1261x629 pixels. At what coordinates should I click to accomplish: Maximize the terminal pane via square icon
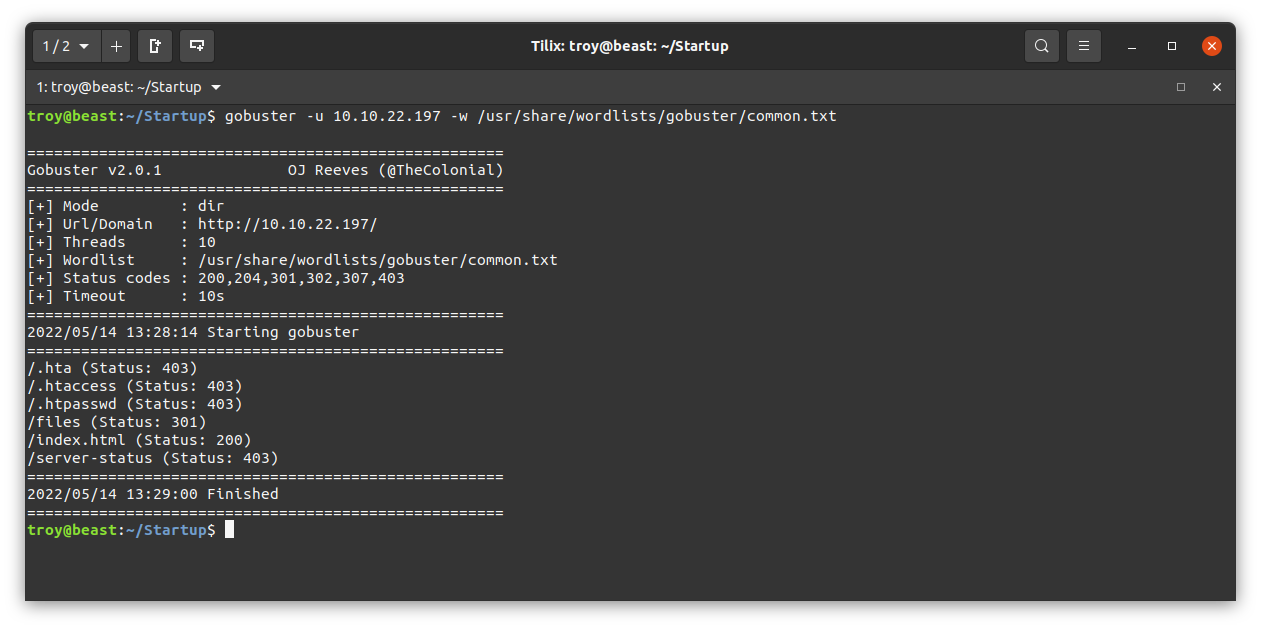tap(1181, 87)
